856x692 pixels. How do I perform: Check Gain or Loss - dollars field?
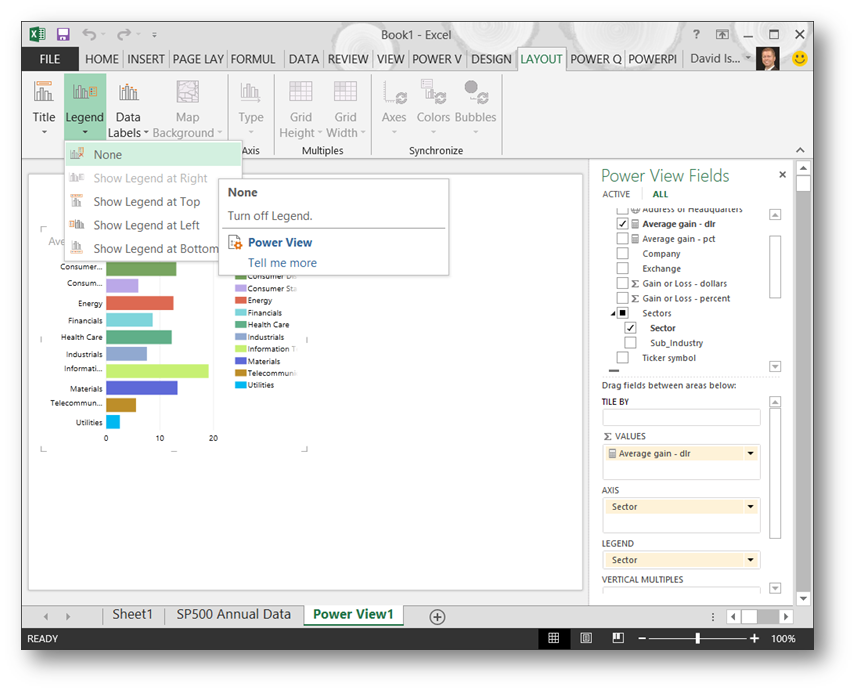622,283
